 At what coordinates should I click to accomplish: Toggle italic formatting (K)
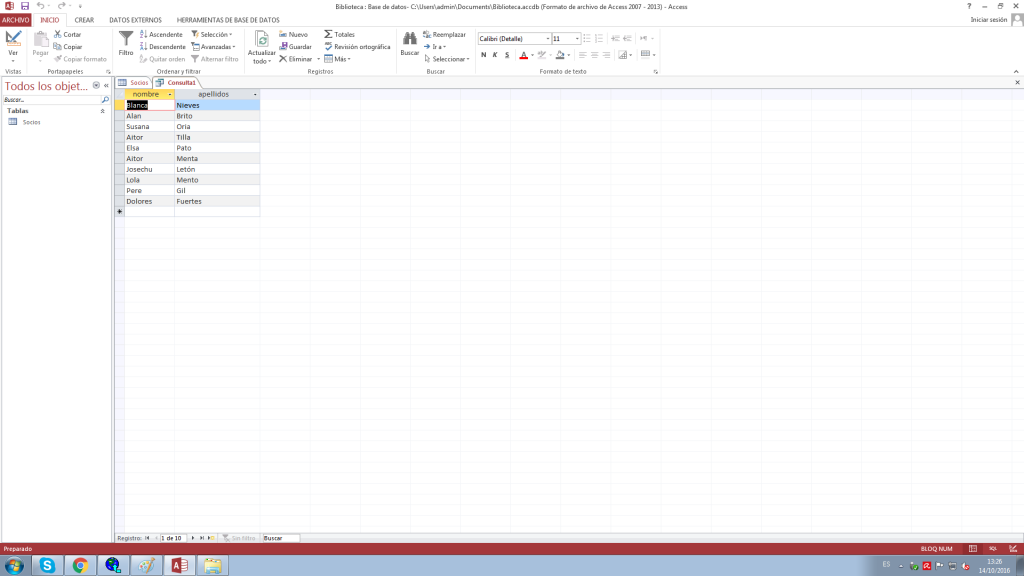pyautogui.click(x=495, y=55)
